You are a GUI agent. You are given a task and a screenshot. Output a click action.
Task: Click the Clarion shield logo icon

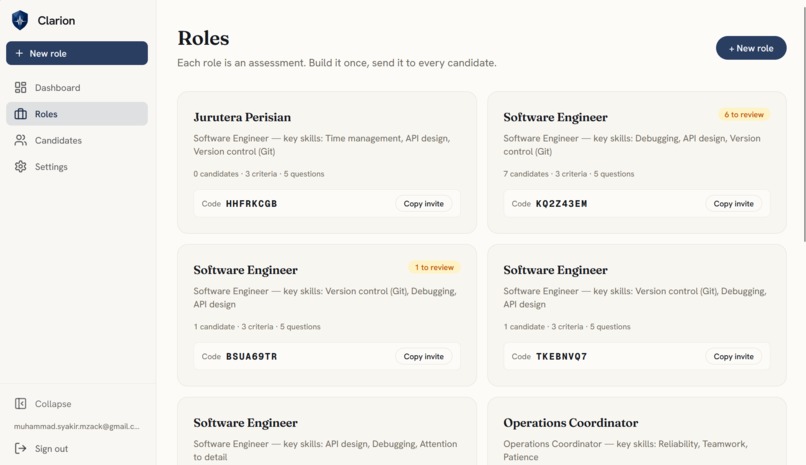[20, 20]
